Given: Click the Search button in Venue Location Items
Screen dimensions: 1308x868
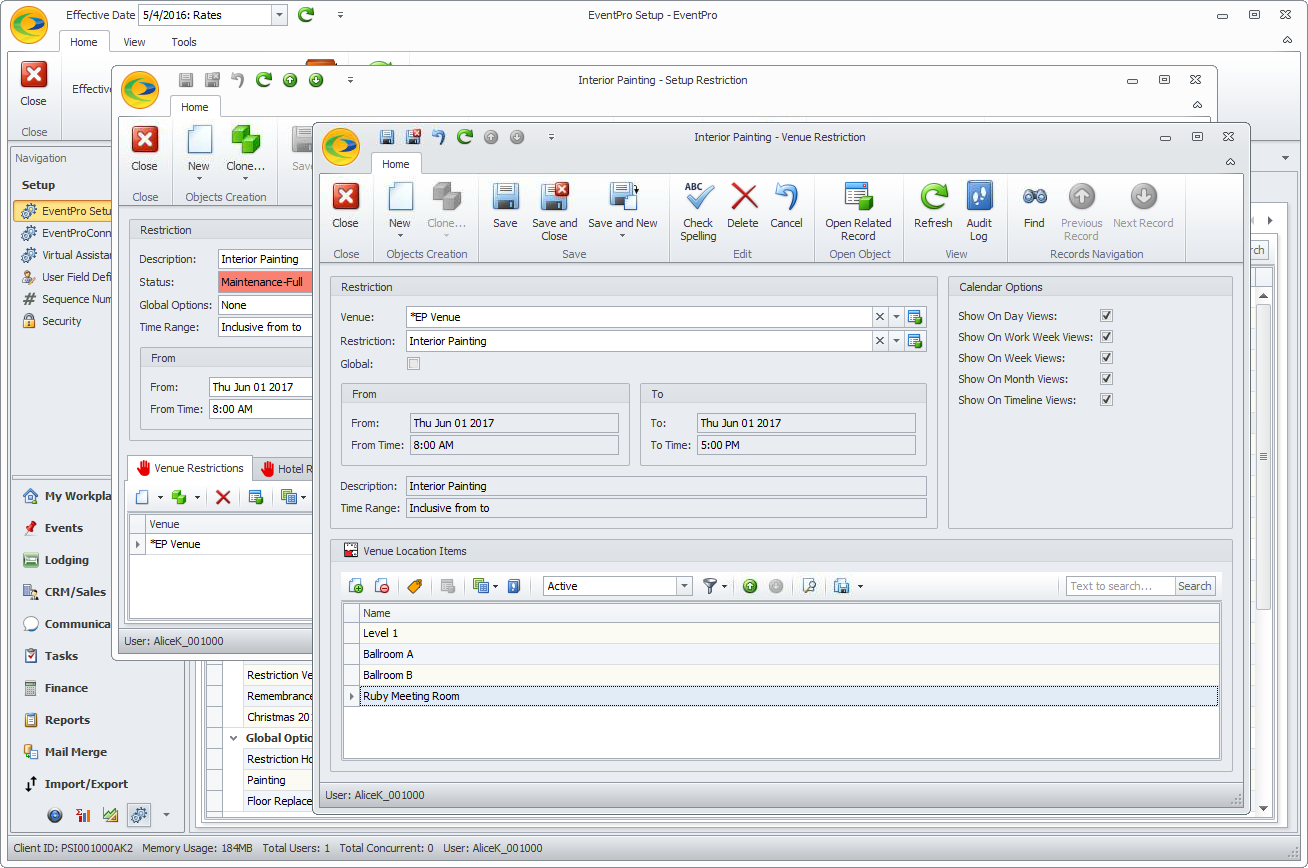Looking at the screenshot, I should point(1194,586).
